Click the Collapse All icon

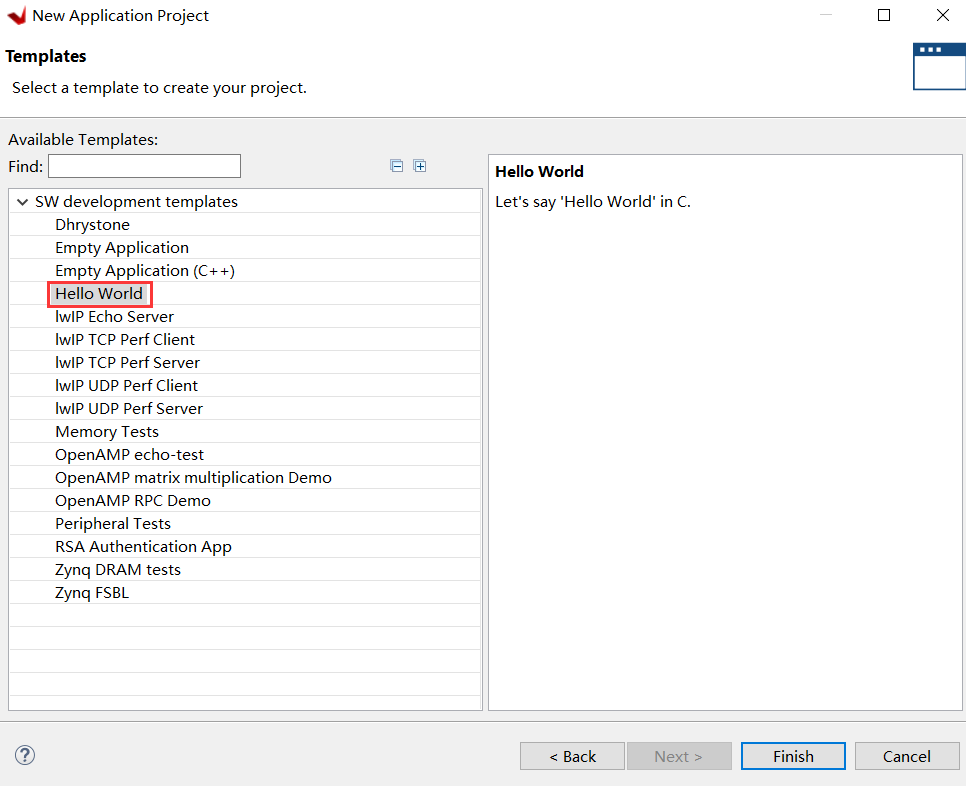397,166
